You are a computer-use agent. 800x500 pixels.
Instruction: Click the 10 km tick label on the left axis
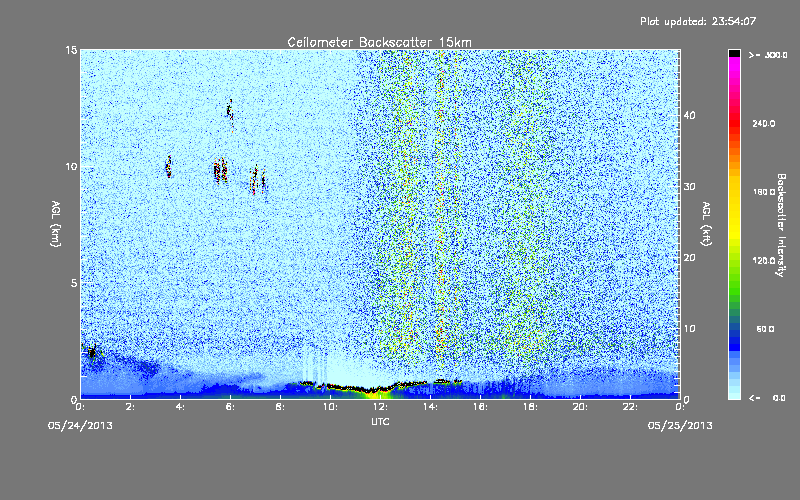(x=71, y=167)
